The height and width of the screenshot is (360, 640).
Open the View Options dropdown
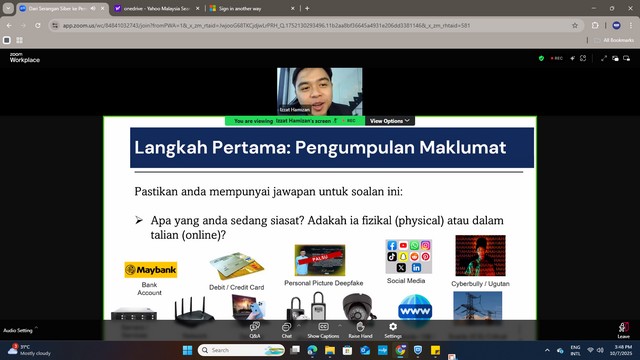(x=389, y=121)
